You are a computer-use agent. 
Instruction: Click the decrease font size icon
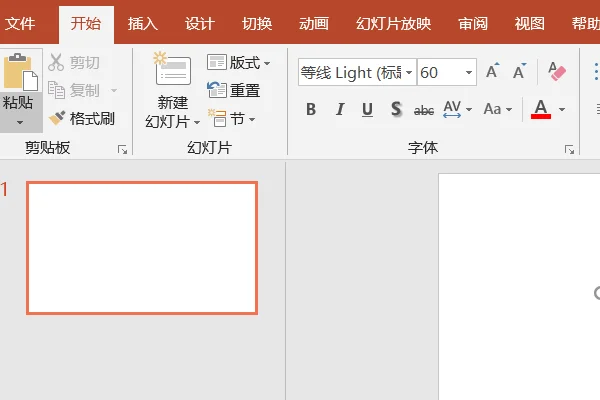tap(520, 71)
